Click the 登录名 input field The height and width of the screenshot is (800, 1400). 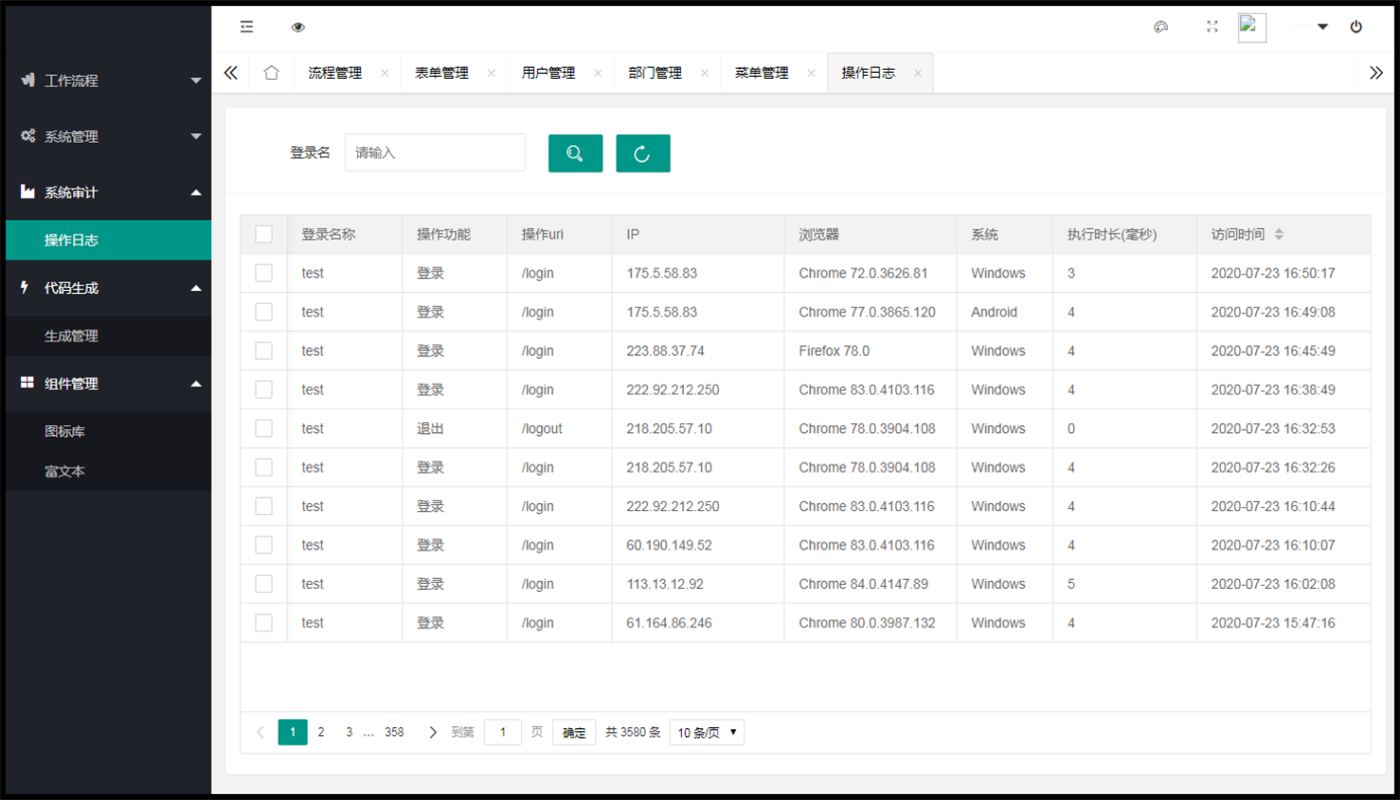(435, 153)
